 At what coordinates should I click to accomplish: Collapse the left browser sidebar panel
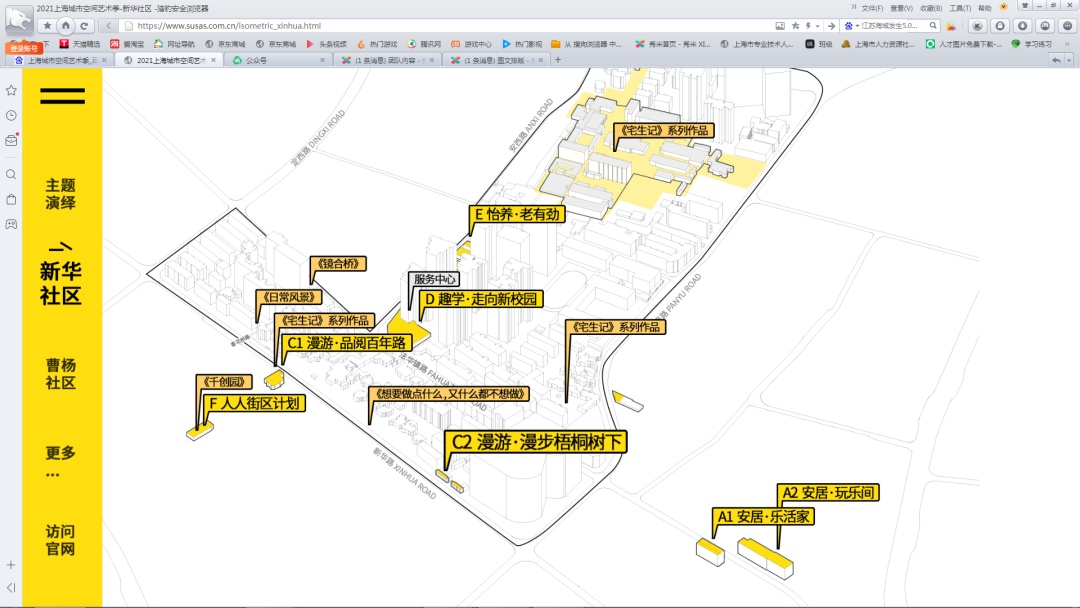click(x=11, y=587)
